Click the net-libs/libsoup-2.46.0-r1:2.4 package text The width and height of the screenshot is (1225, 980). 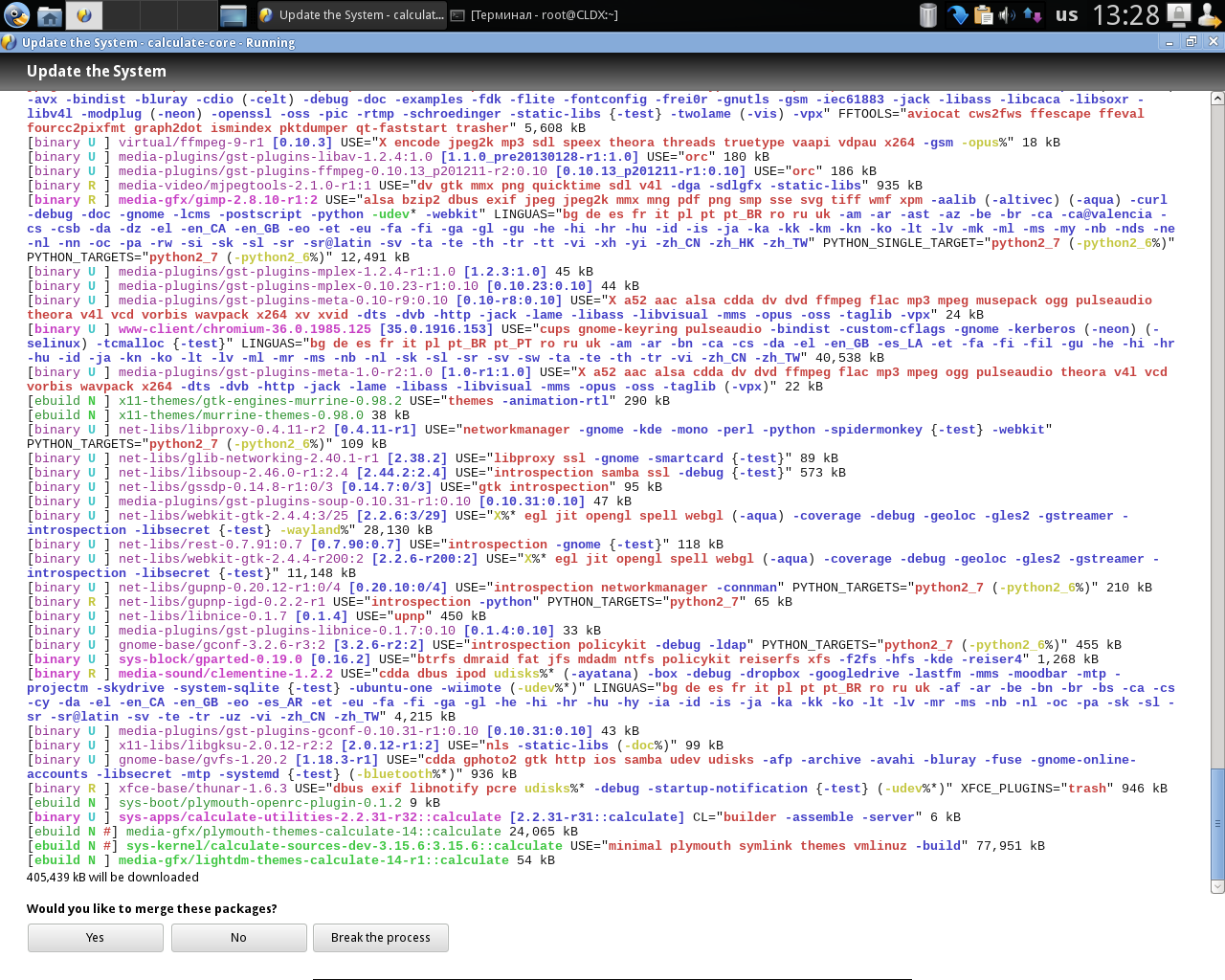tap(234, 473)
